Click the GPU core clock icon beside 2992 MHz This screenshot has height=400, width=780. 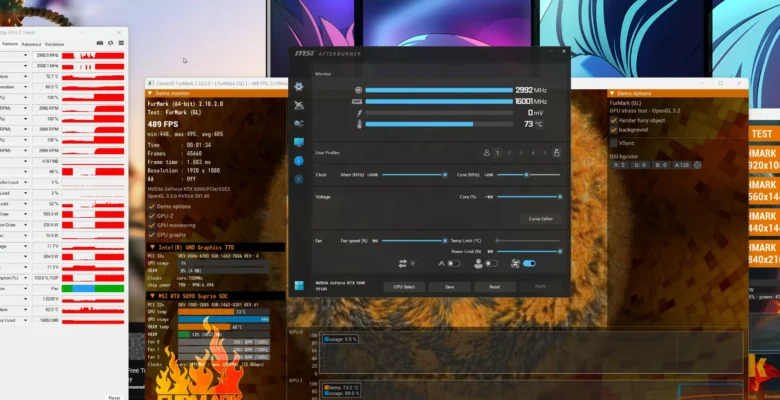[358, 90]
